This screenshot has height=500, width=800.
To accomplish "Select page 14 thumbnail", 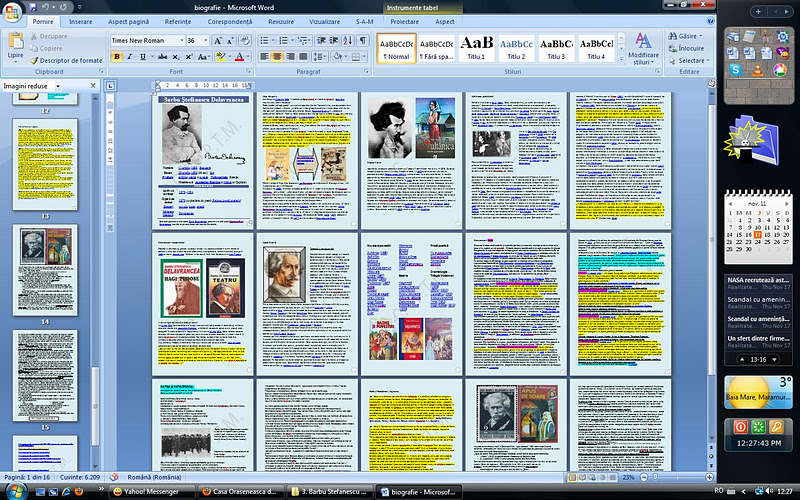I will 45,269.
